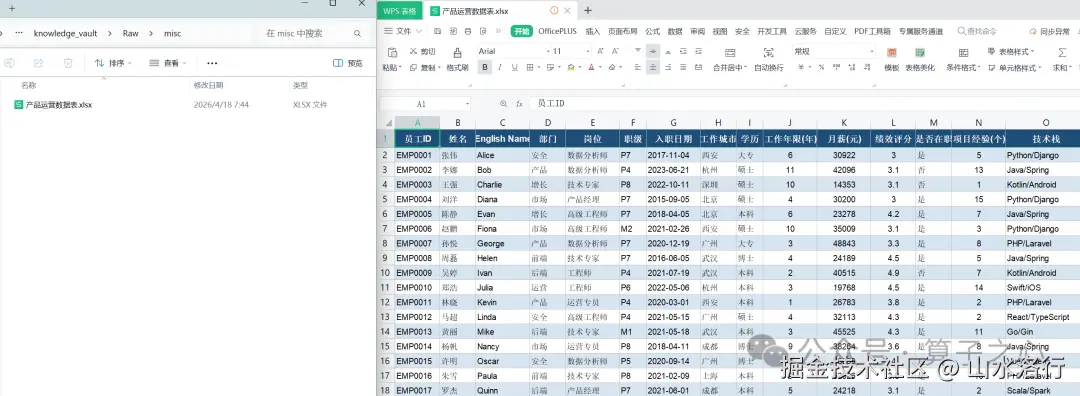Open the Cell Style (单元格样式) dropdown
This screenshot has height=396, width=1080.
(x=1015, y=67)
